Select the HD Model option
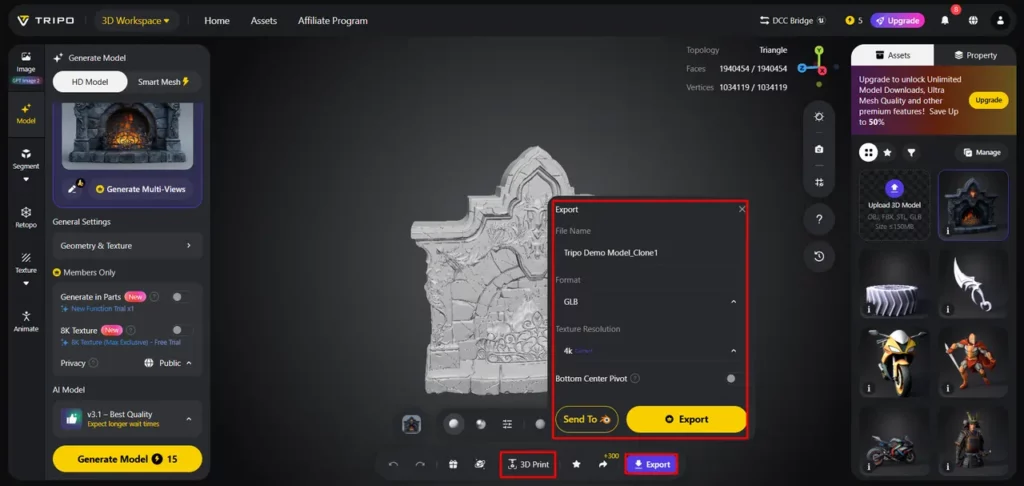This screenshot has height=486, width=1024. (90, 82)
